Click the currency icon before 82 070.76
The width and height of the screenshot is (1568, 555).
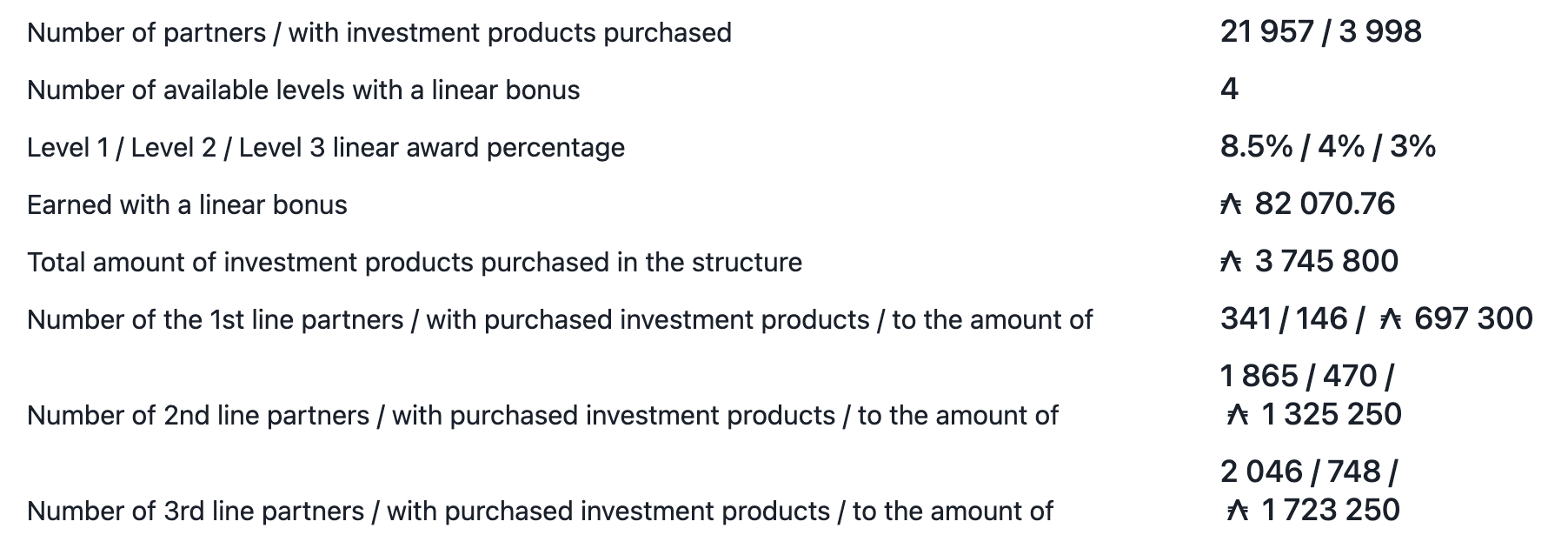(x=1231, y=205)
